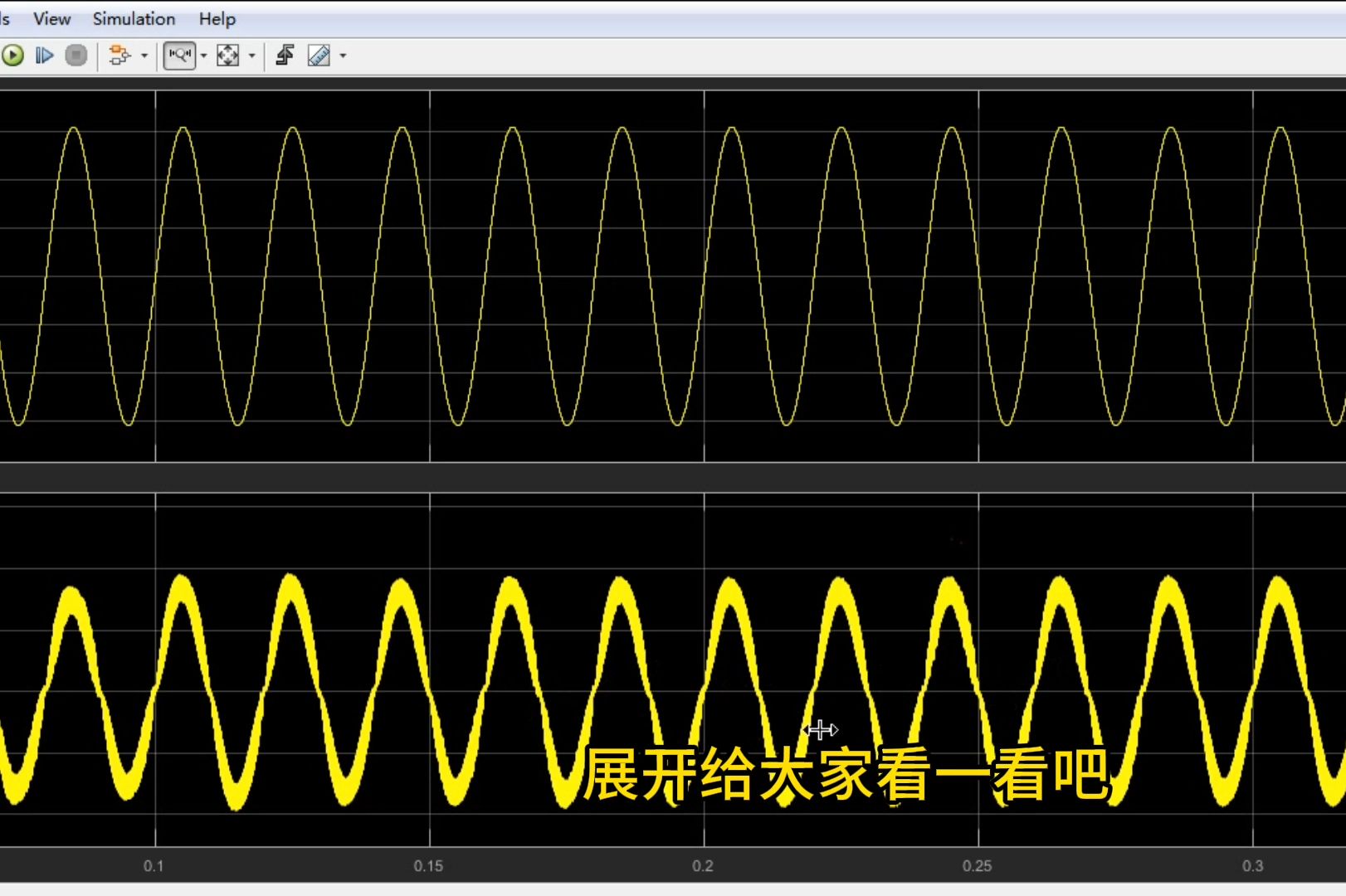This screenshot has height=896, width=1346.
Task: Toggle the Zoom X-axis tool
Action: 180,56
